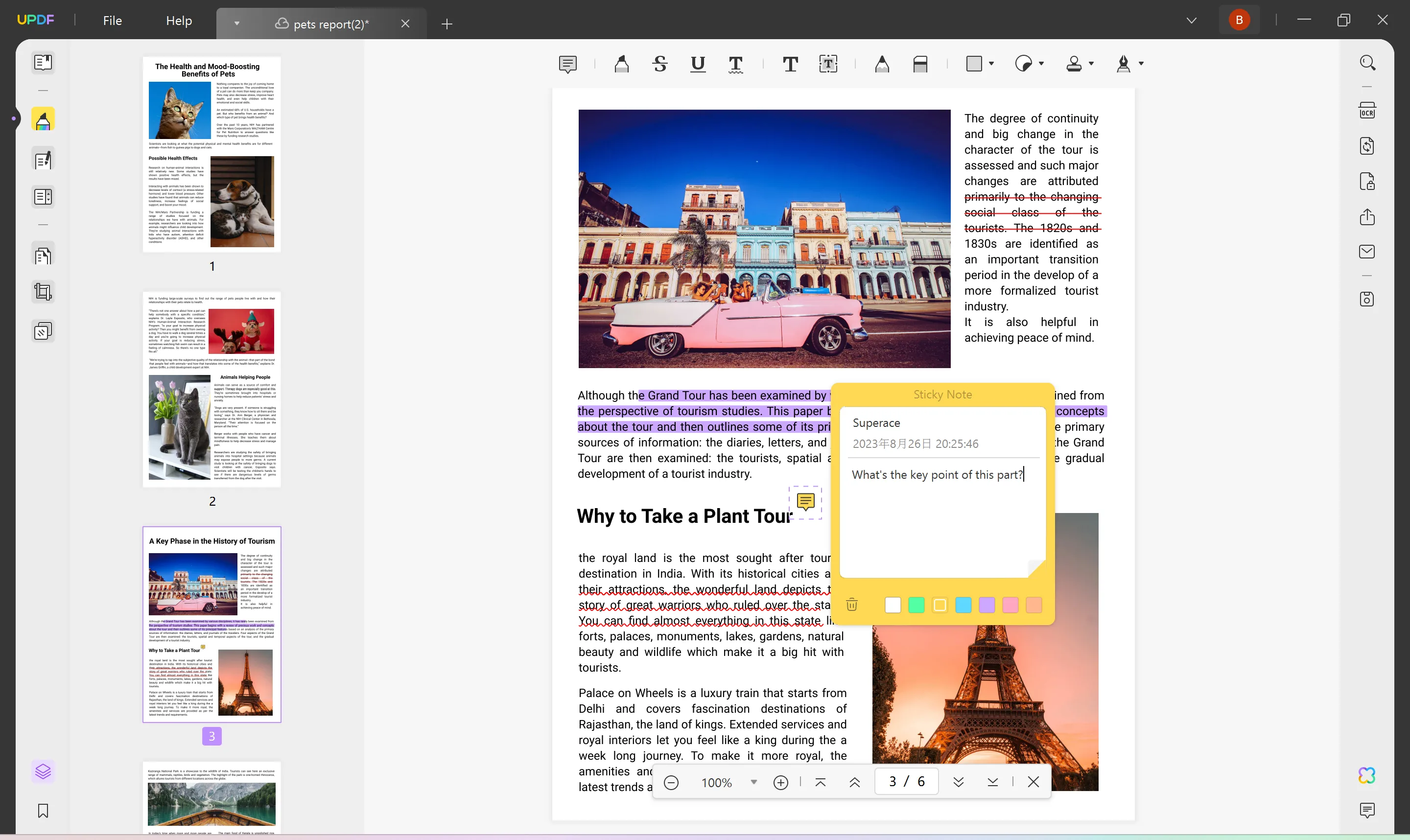Select the Strikethrough text tool
The image size is (1410, 840).
(659, 63)
